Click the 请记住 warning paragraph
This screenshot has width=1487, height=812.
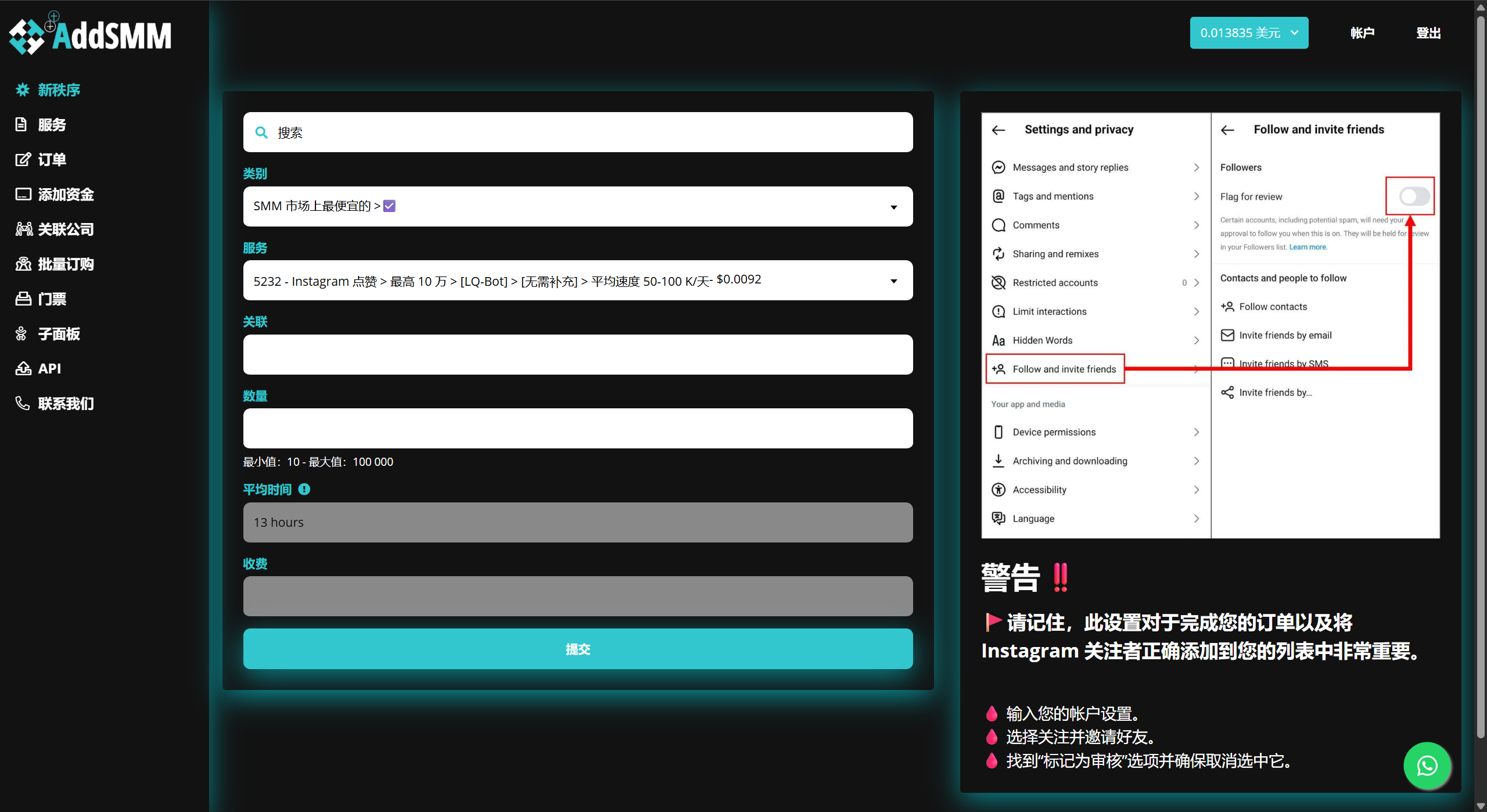coord(1201,637)
